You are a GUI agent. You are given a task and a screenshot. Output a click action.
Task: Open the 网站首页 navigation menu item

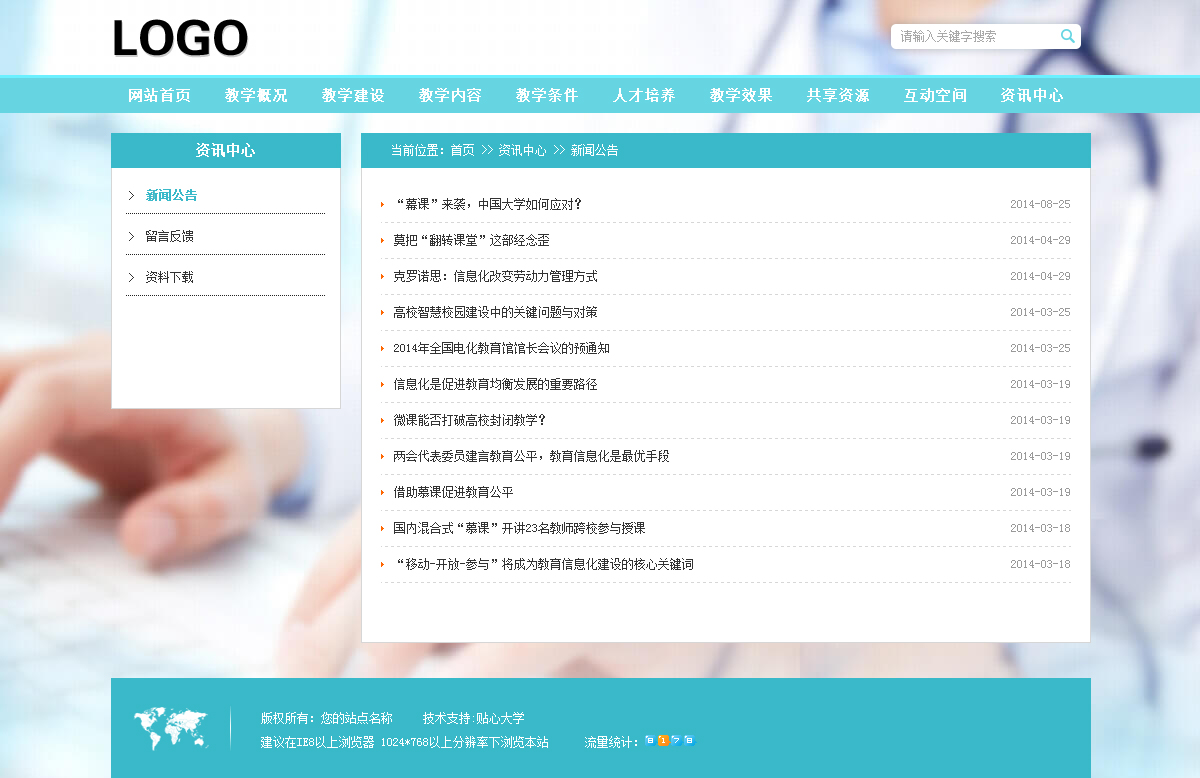click(159, 96)
